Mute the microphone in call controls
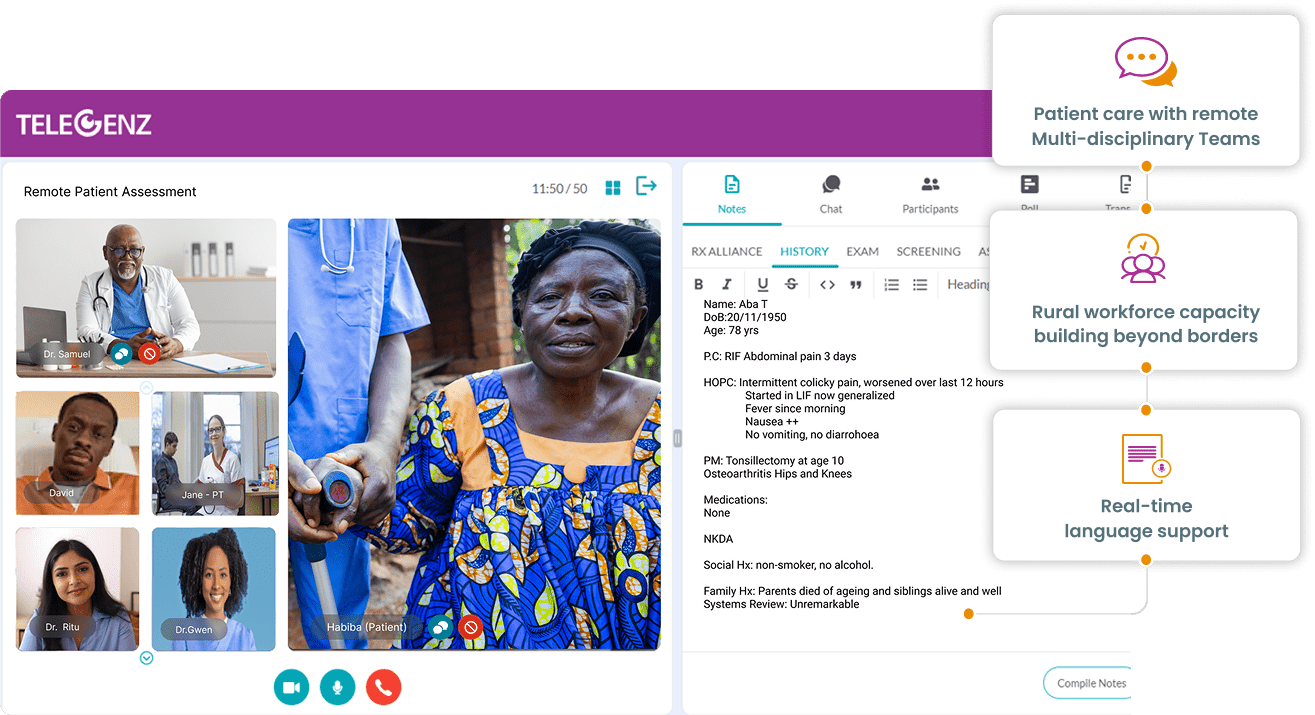The width and height of the screenshot is (1315, 715). click(x=337, y=688)
